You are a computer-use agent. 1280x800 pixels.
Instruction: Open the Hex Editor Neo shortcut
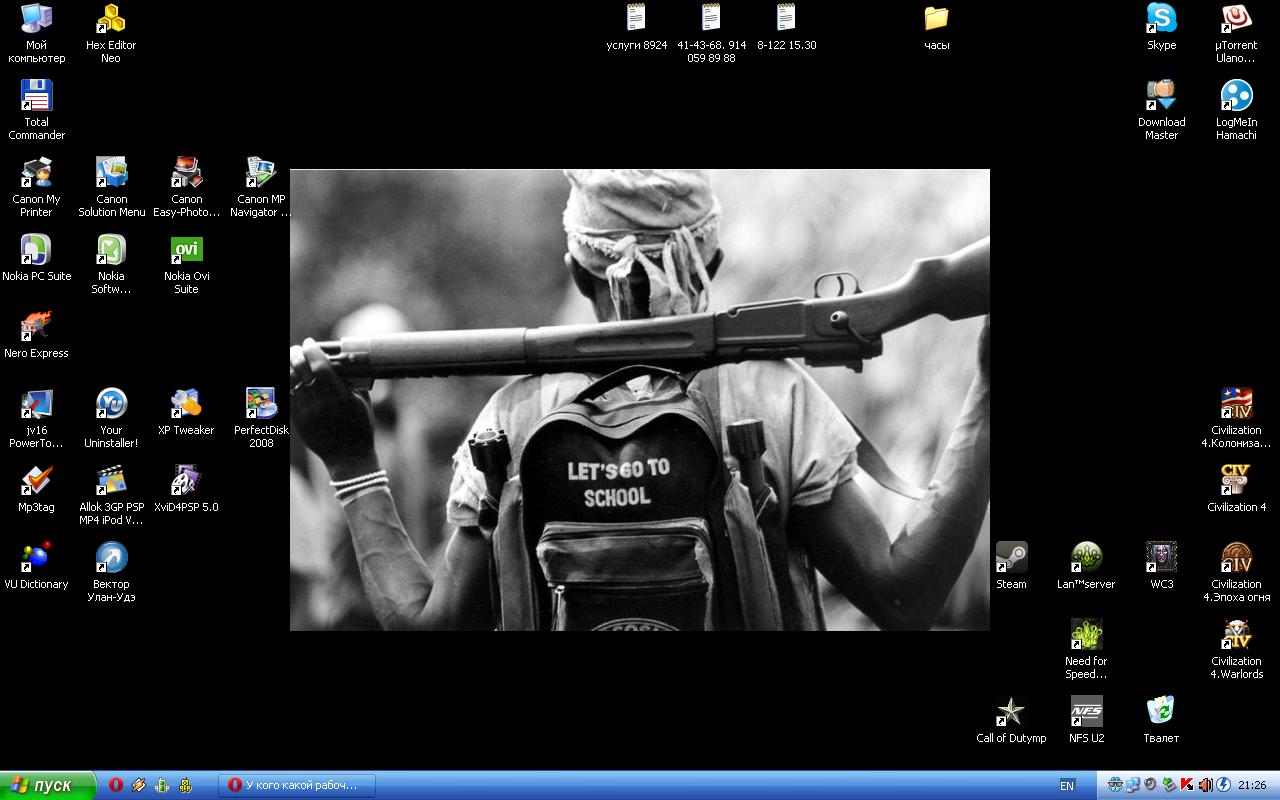[111, 19]
